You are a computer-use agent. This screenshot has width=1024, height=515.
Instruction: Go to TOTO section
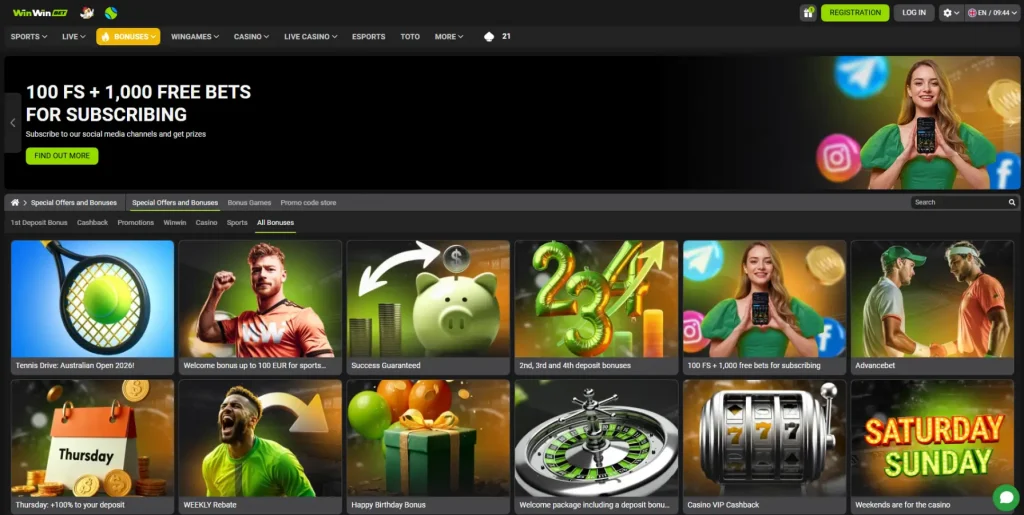410,37
